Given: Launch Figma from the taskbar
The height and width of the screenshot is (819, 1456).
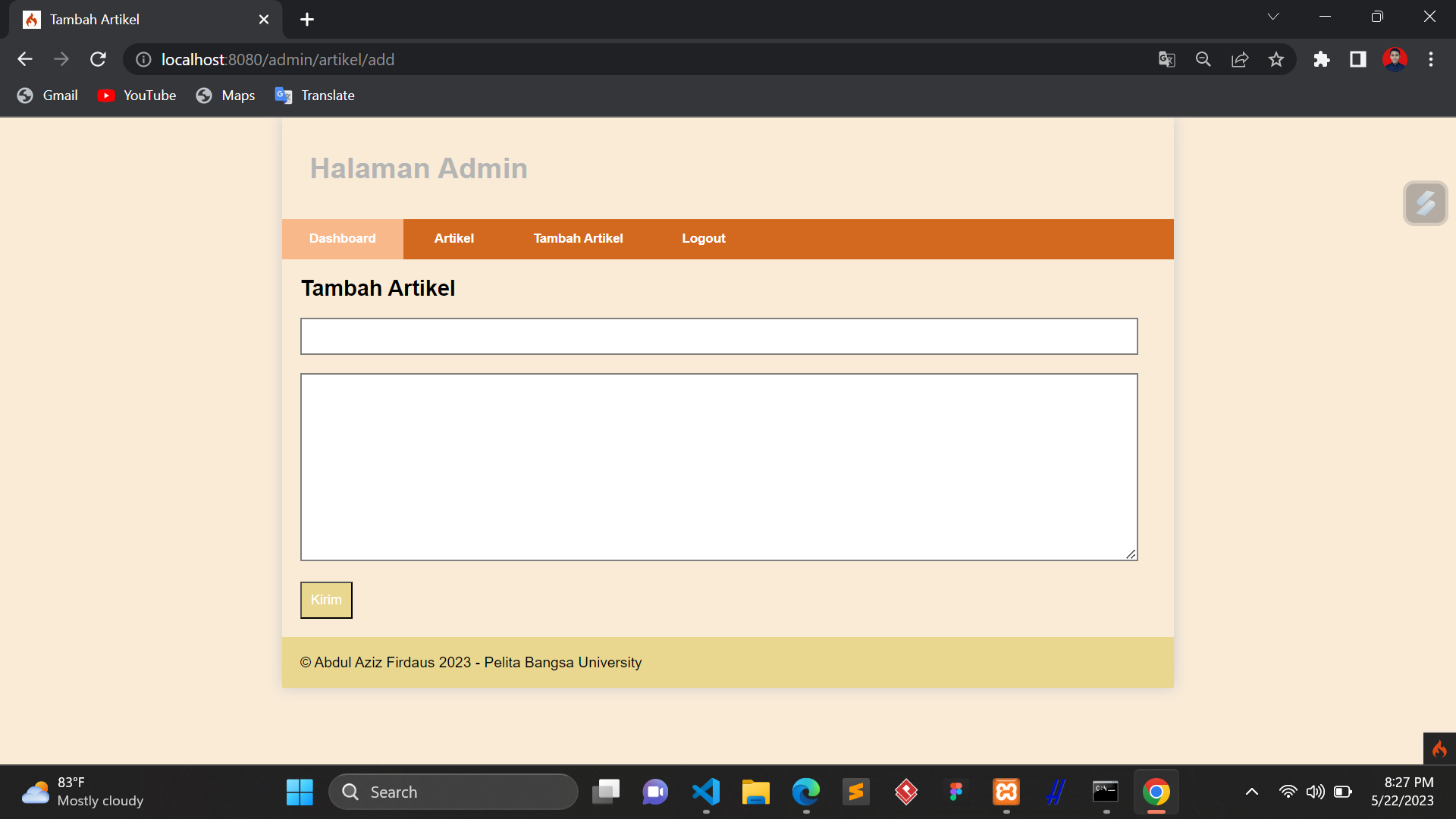Looking at the screenshot, I should coord(955,791).
